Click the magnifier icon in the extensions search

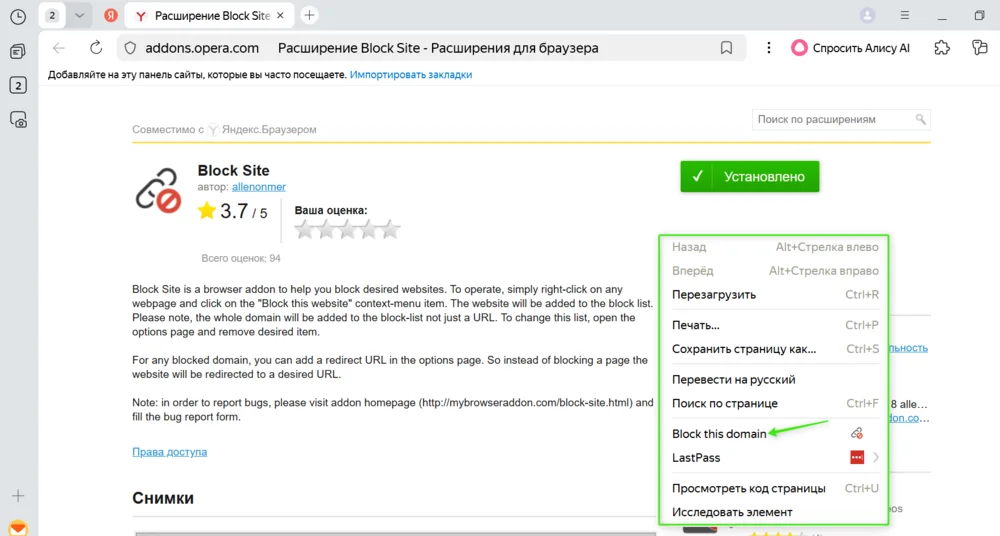920,119
